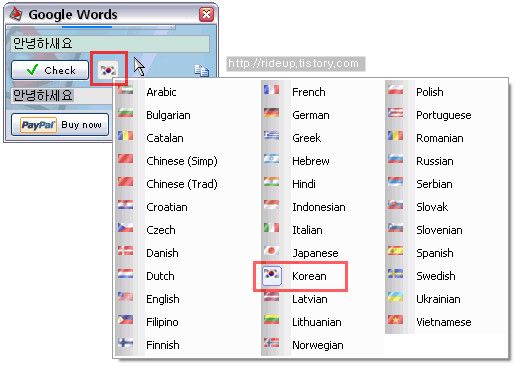Click the Hebrew flag icon

[271, 159]
